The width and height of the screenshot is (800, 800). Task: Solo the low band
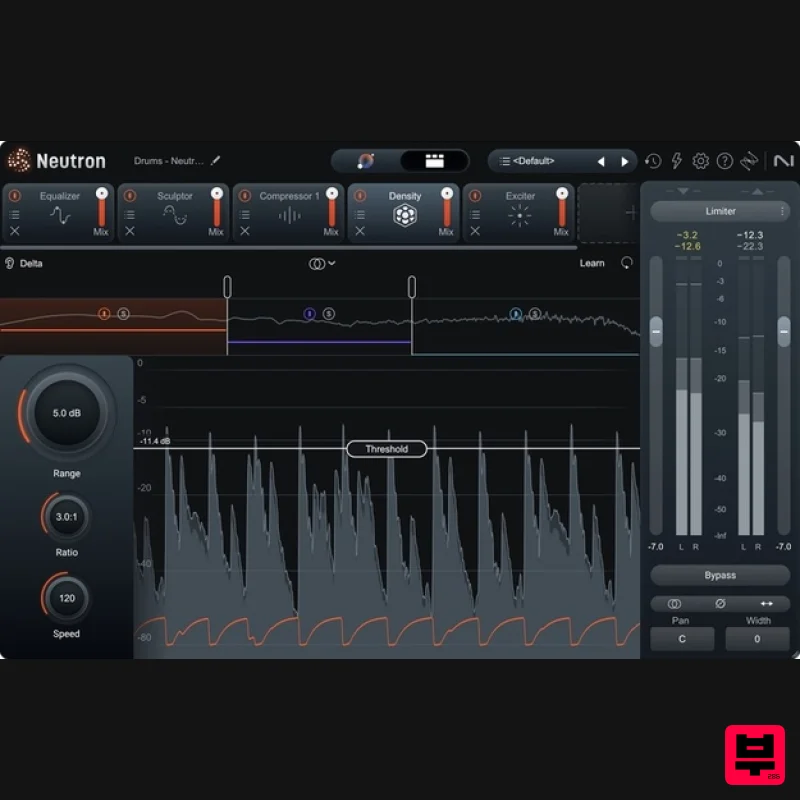[x=123, y=314]
